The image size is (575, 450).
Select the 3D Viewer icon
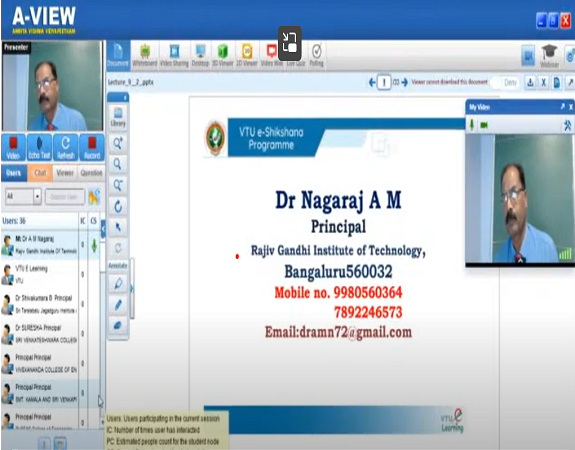(223, 55)
